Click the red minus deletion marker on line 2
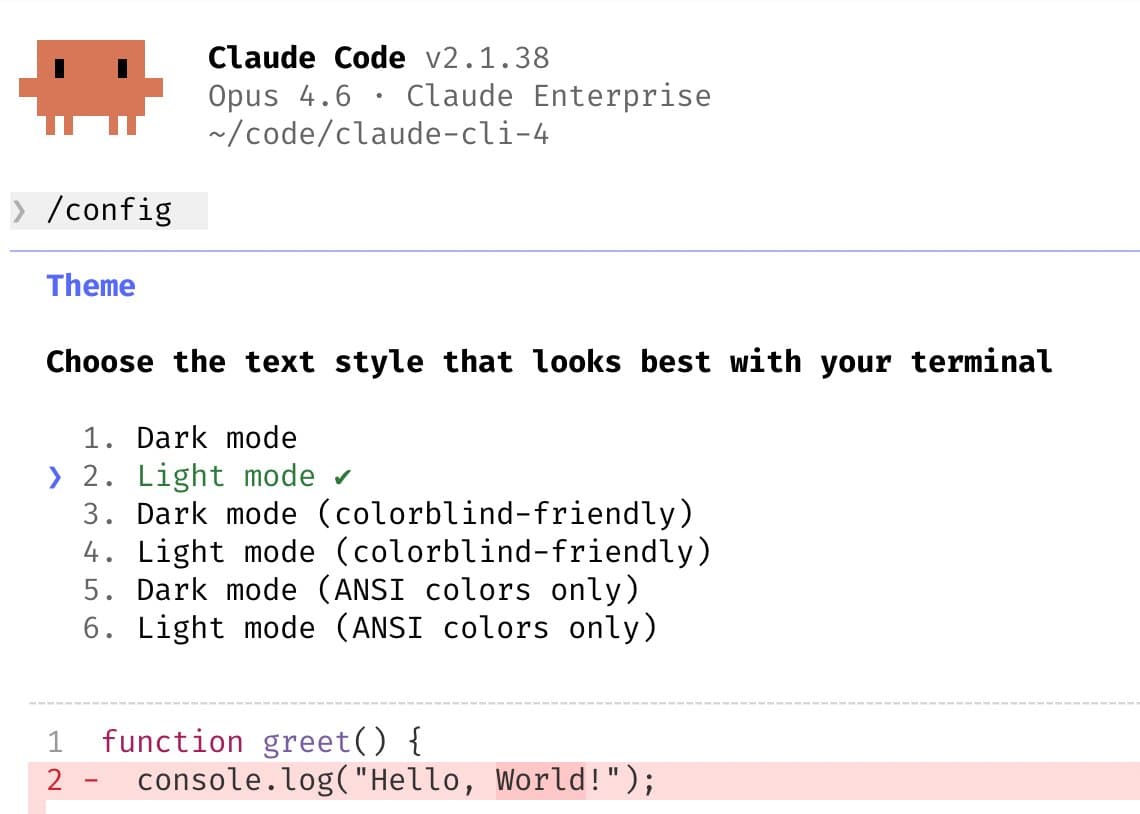1140x814 pixels. [x=90, y=780]
